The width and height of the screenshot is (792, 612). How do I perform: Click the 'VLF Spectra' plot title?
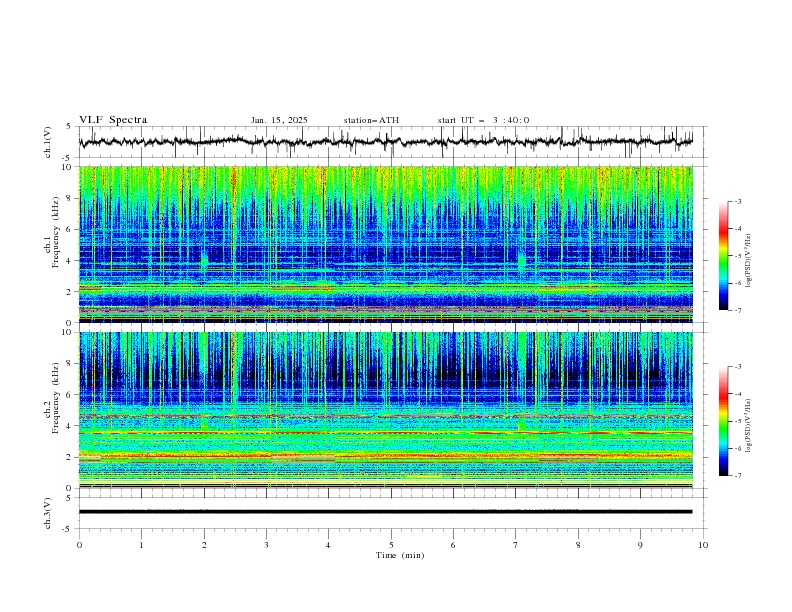(113, 120)
